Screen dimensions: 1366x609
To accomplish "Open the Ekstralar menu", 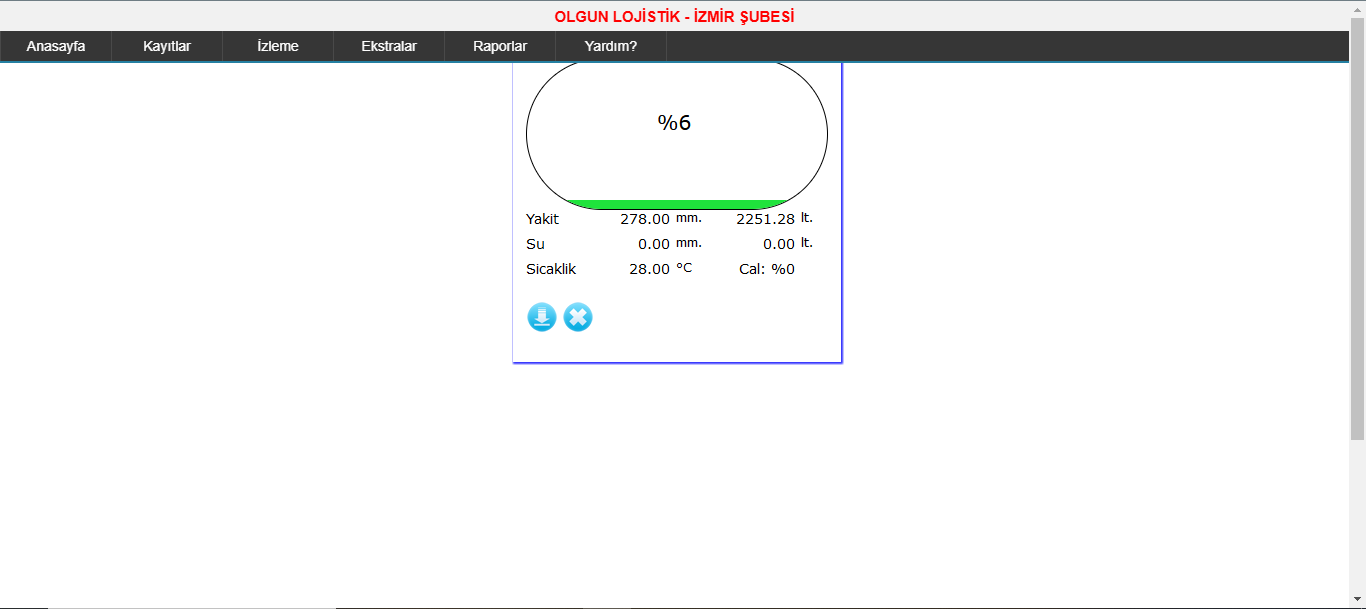I will click(389, 46).
